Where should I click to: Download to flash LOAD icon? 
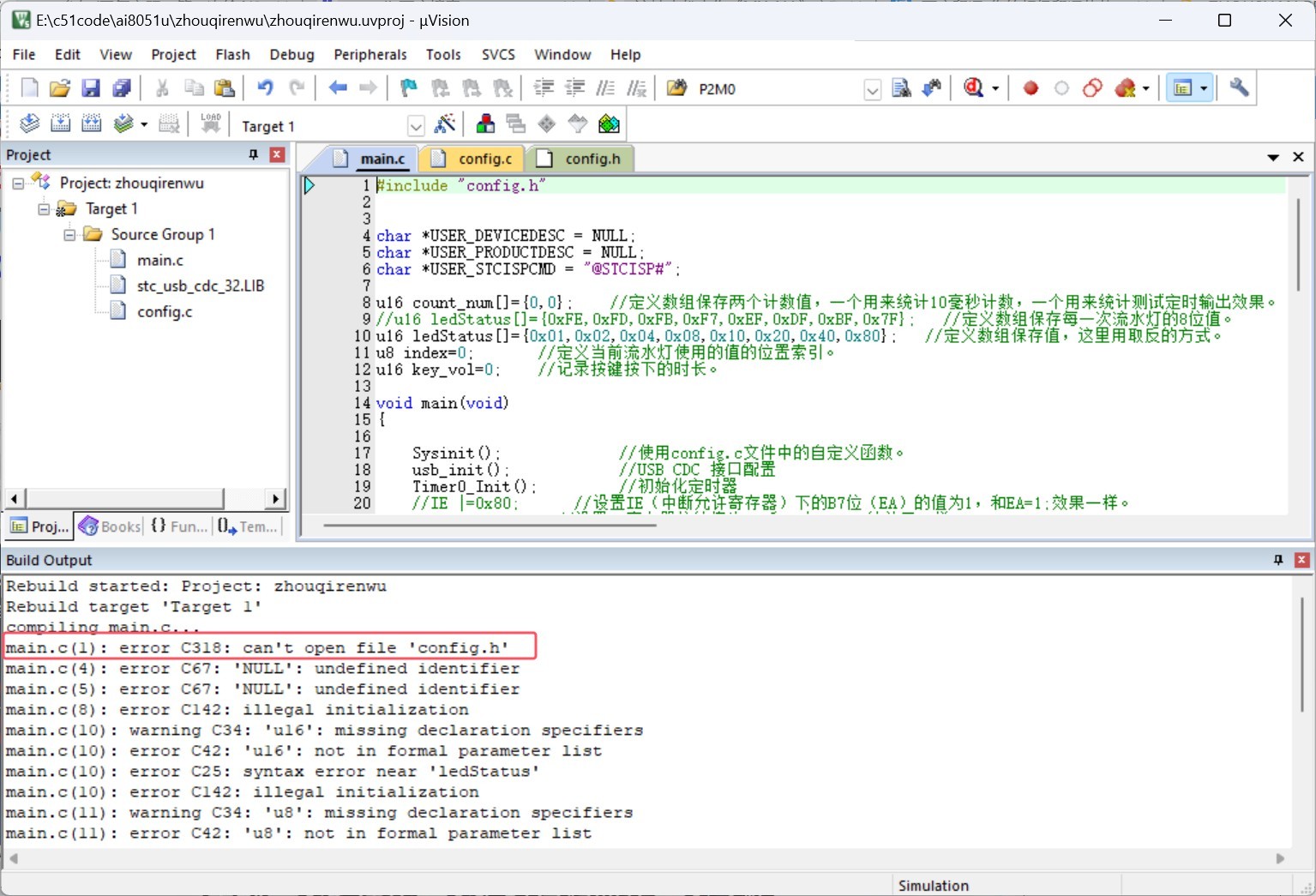click(211, 124)
